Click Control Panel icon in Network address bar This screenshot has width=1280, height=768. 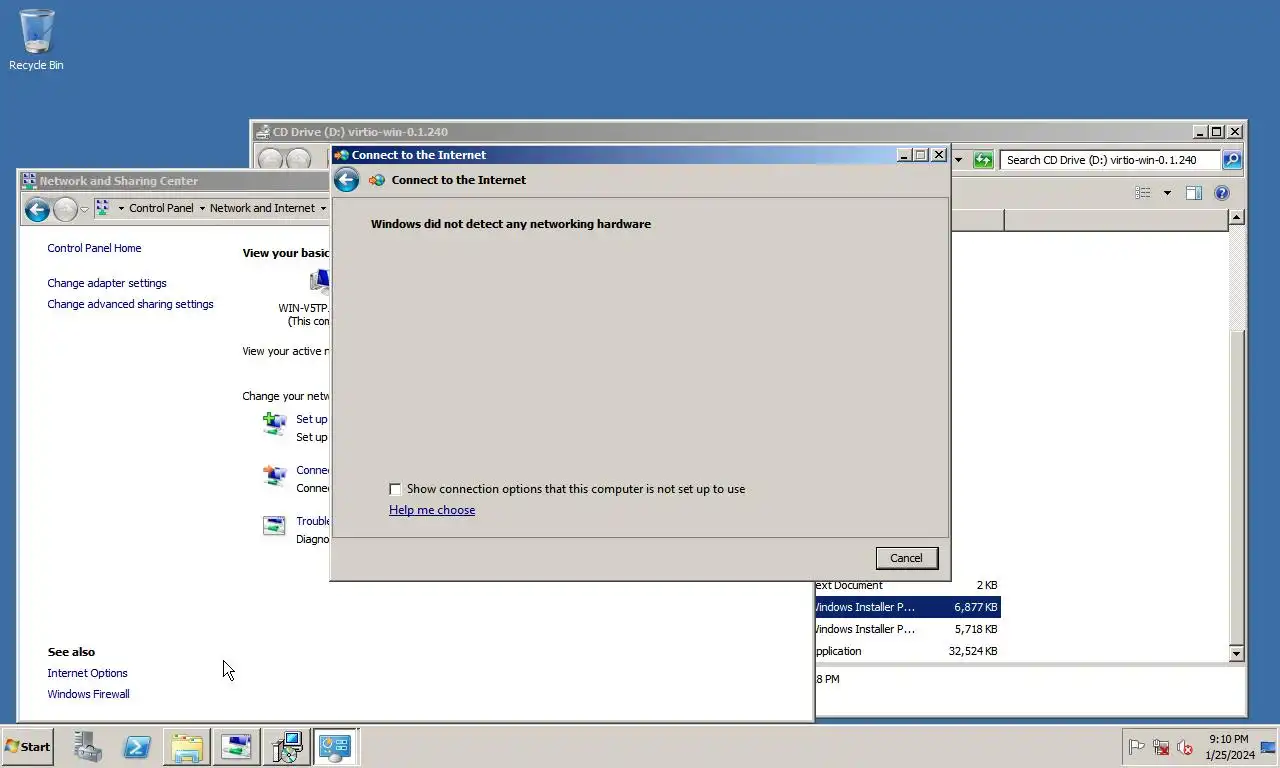(x=102, y=208)
